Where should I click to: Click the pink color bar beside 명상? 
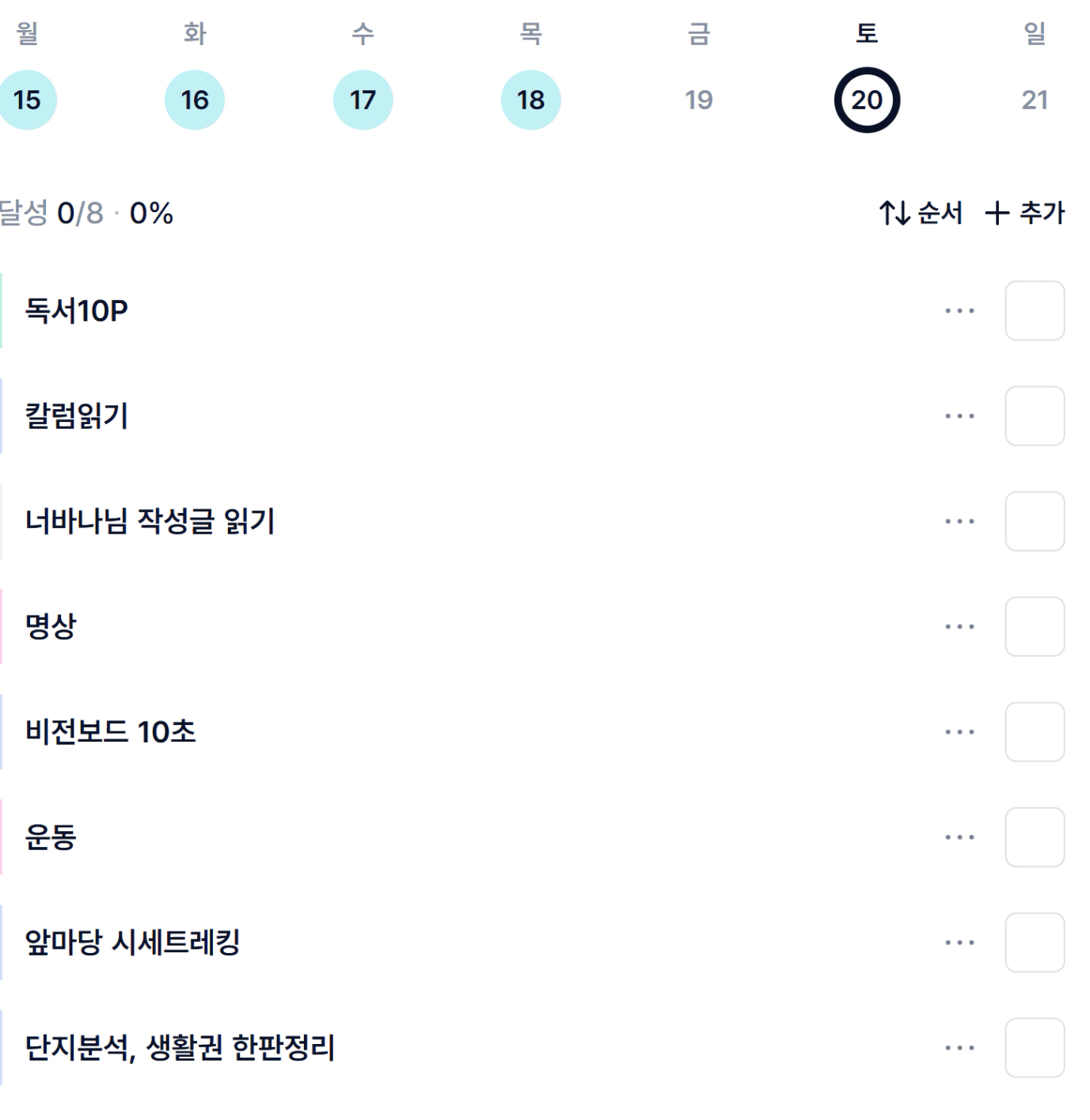tap(2, 627)
